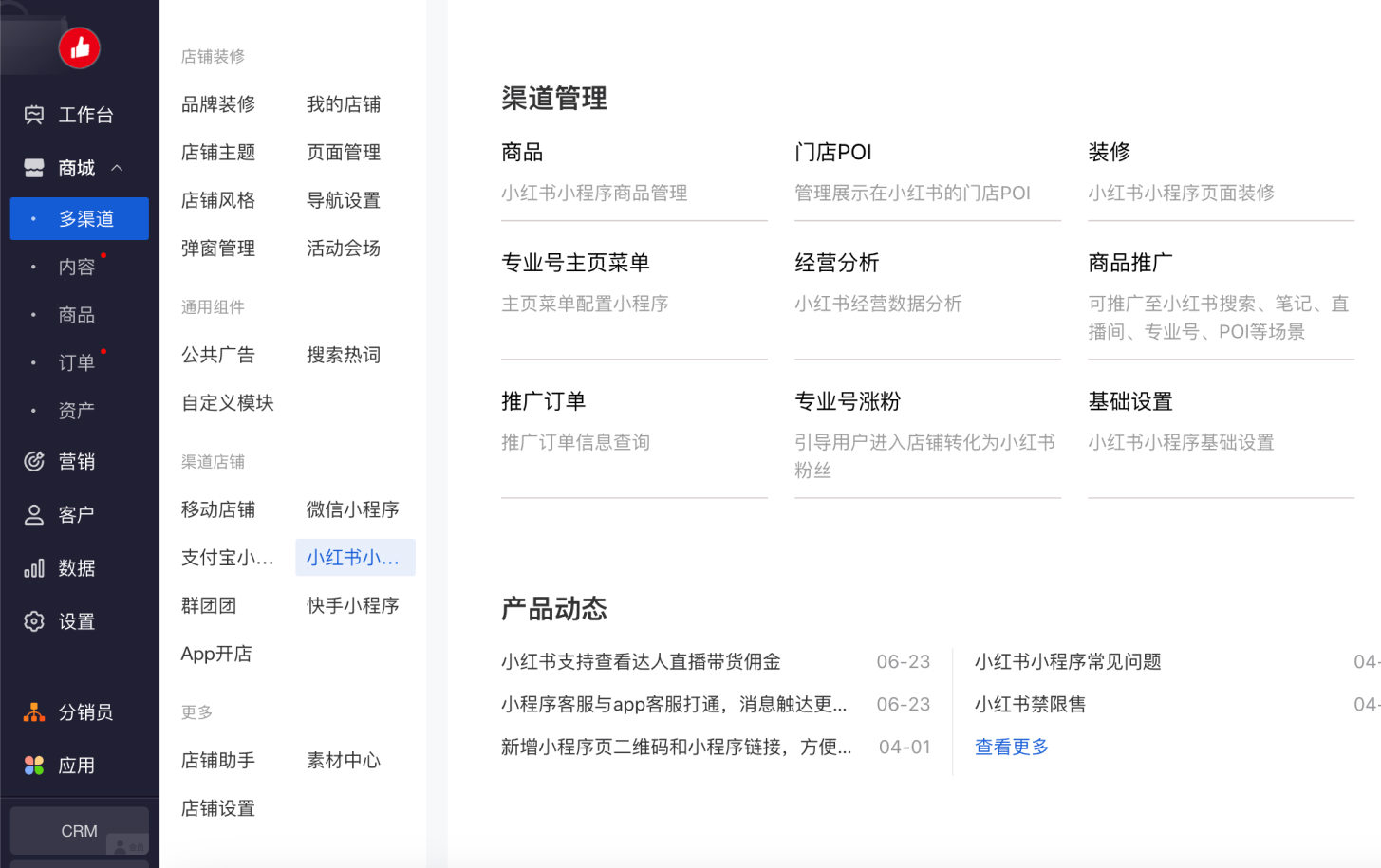
Task: Click 店铺装修 section heading text
Action: (213, 57)
